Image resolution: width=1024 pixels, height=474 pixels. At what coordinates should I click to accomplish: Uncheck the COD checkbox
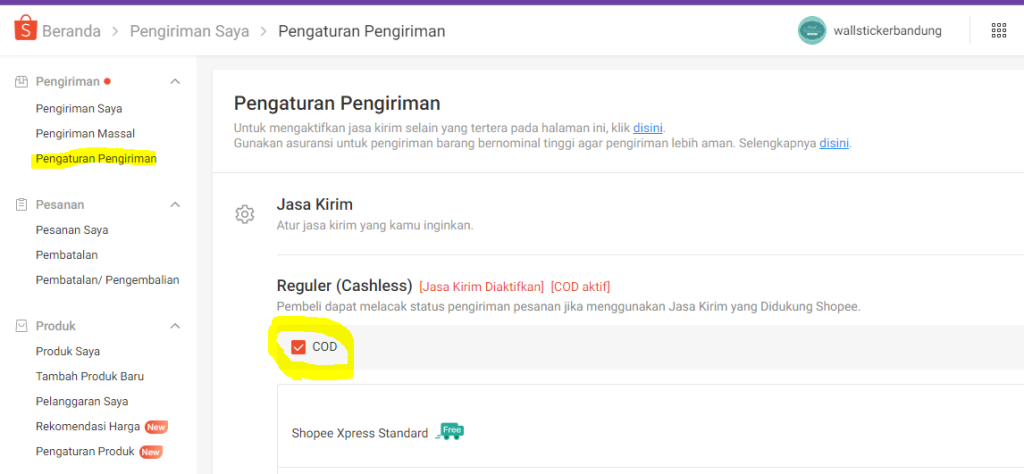(x=298, y=347)
